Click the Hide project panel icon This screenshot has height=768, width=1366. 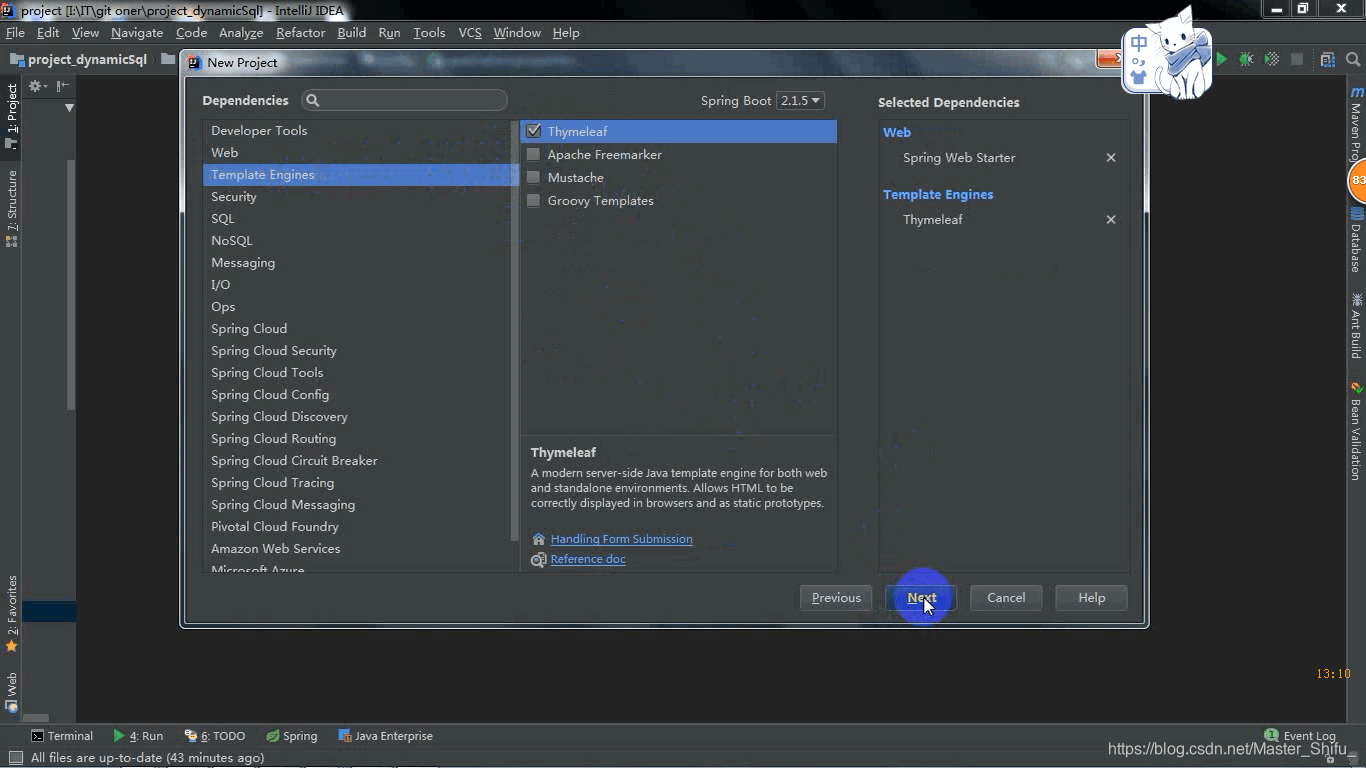pyautogui.click(x=62, y=86)
